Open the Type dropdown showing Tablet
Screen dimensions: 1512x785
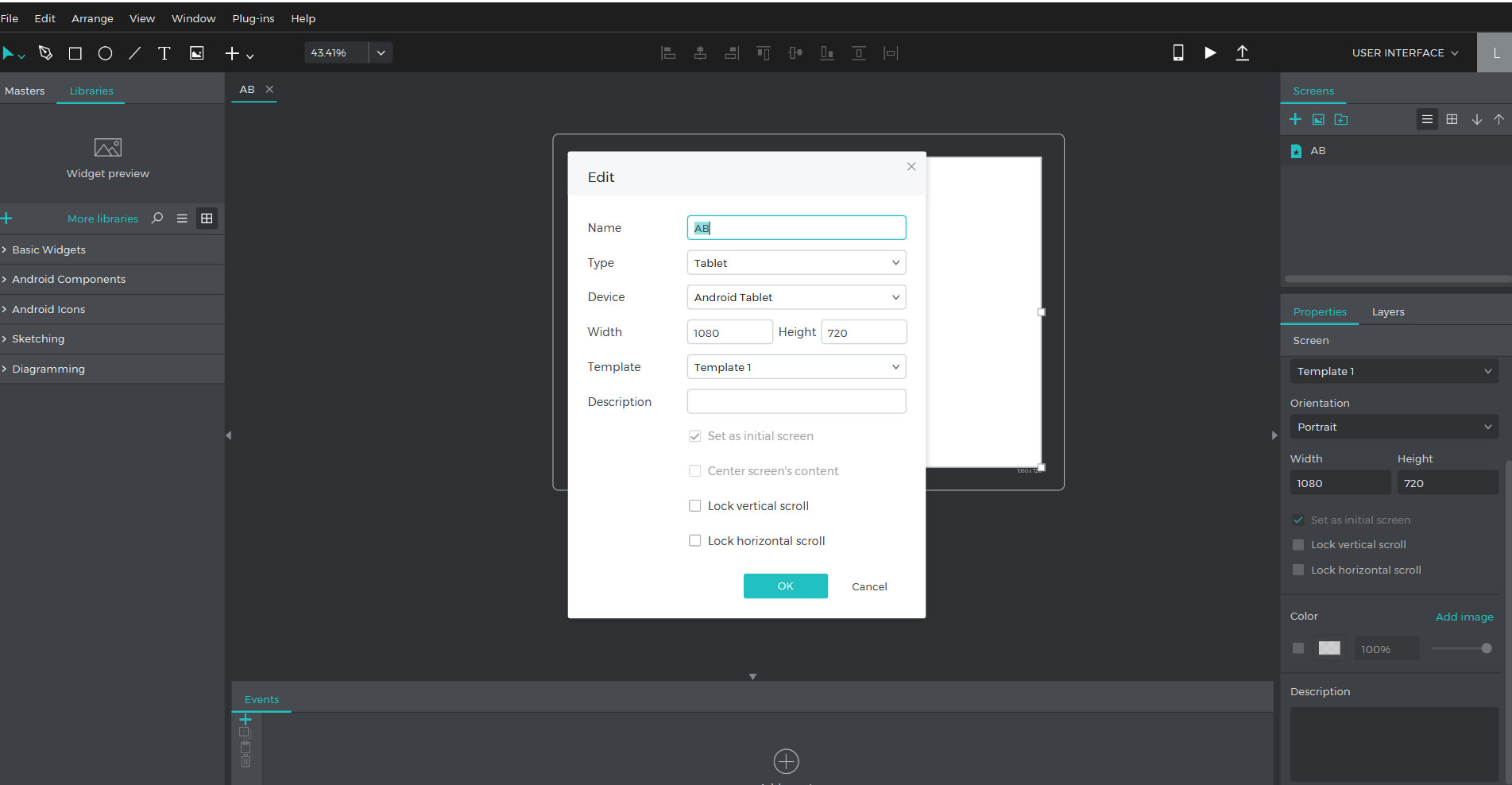click(796, 262)
